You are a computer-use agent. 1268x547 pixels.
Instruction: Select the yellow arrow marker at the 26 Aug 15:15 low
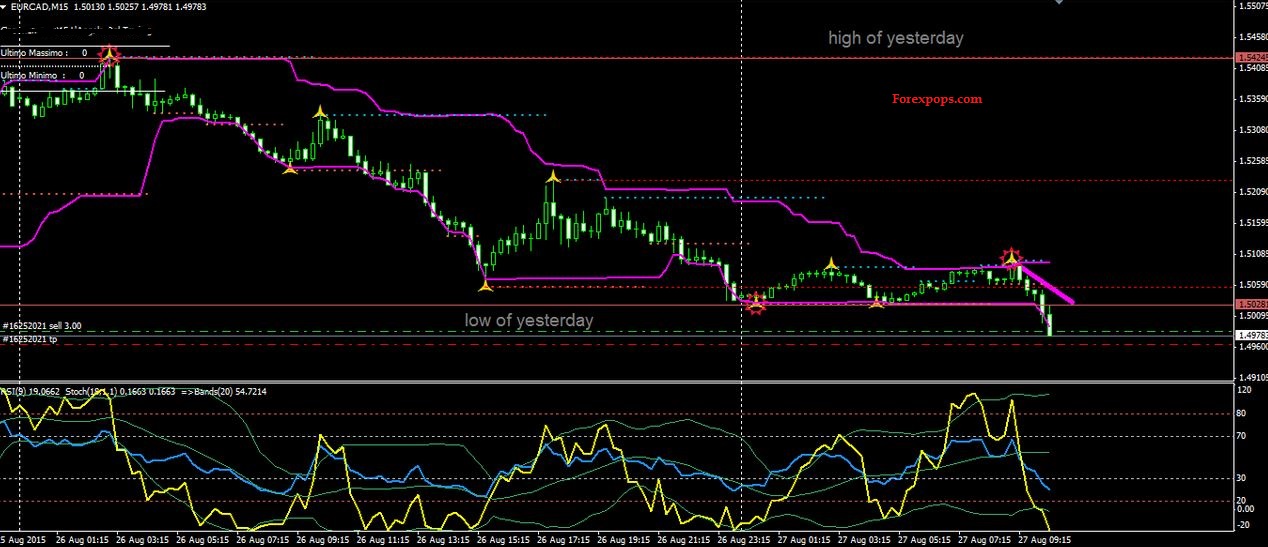[x=485, y=287]
